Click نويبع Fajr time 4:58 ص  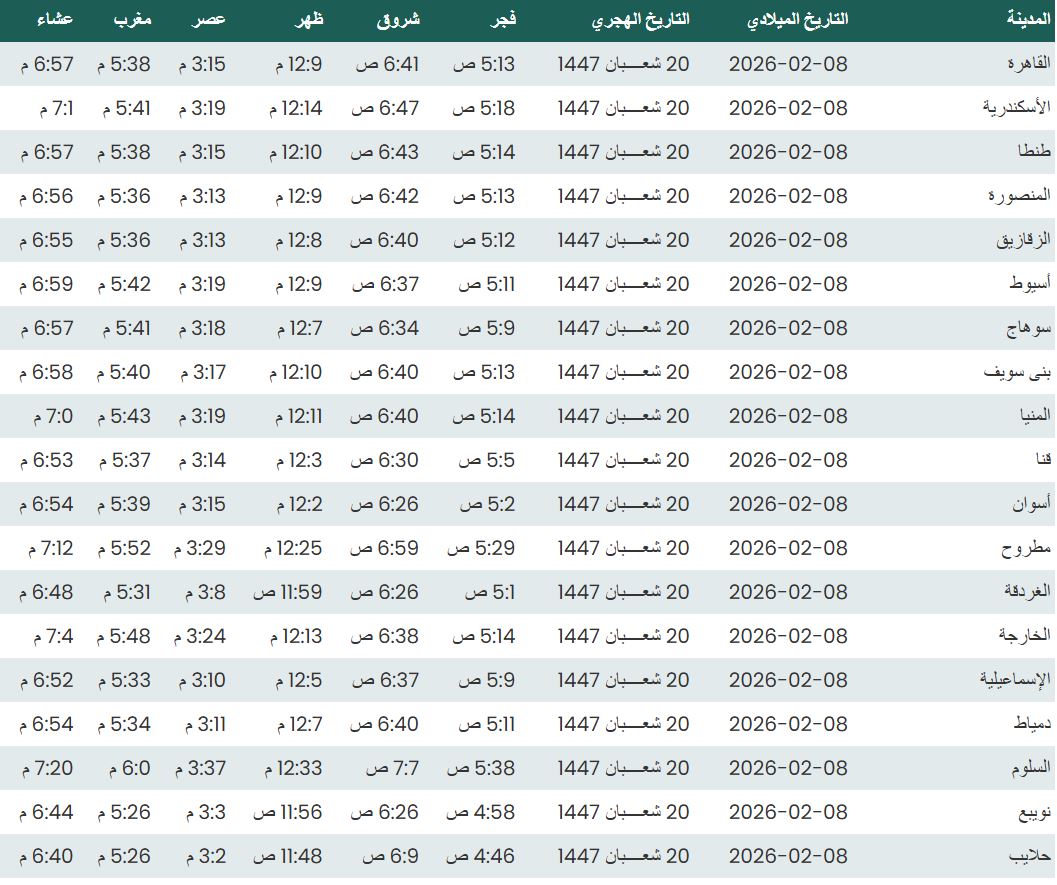[x=480, y=812]
